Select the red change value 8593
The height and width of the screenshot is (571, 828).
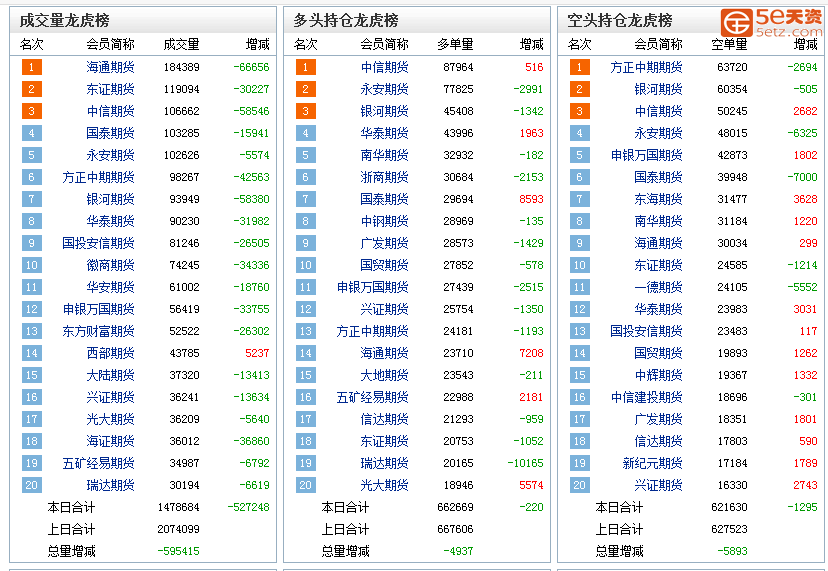coord(531,199)
